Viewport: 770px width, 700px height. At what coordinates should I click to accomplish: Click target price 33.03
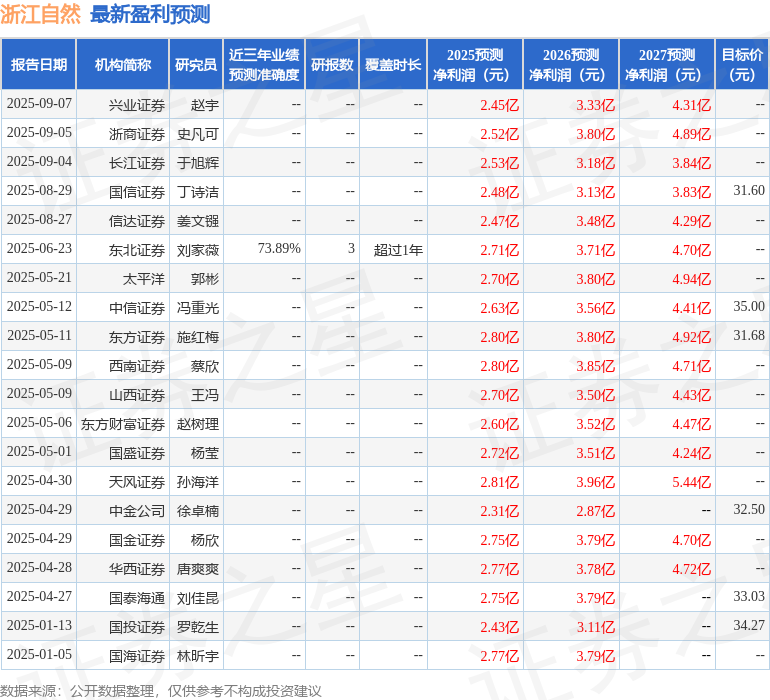click(x=749, y=596)
